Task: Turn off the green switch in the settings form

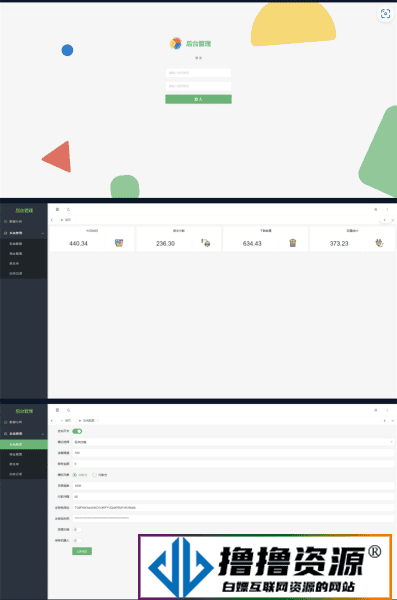Action: coord(77,431)
